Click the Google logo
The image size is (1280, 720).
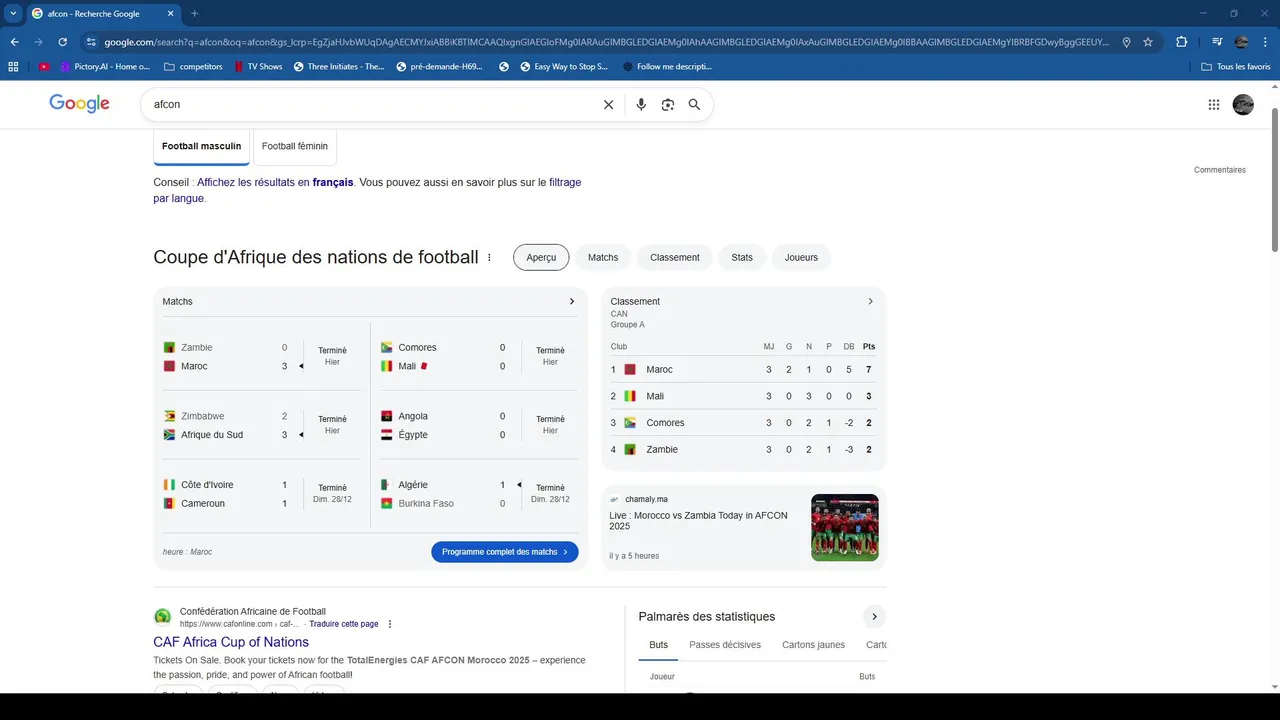pyautogui.click(x=79, y=104)
